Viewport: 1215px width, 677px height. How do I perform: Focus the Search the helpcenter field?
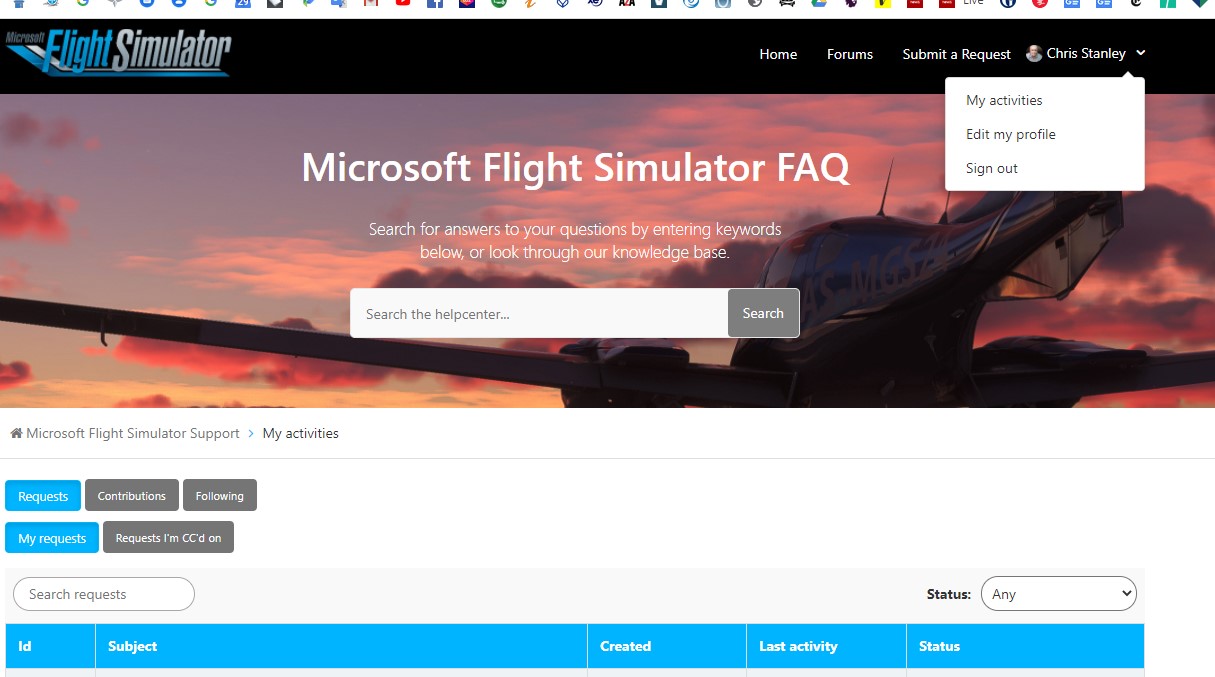tap(539, 313)
